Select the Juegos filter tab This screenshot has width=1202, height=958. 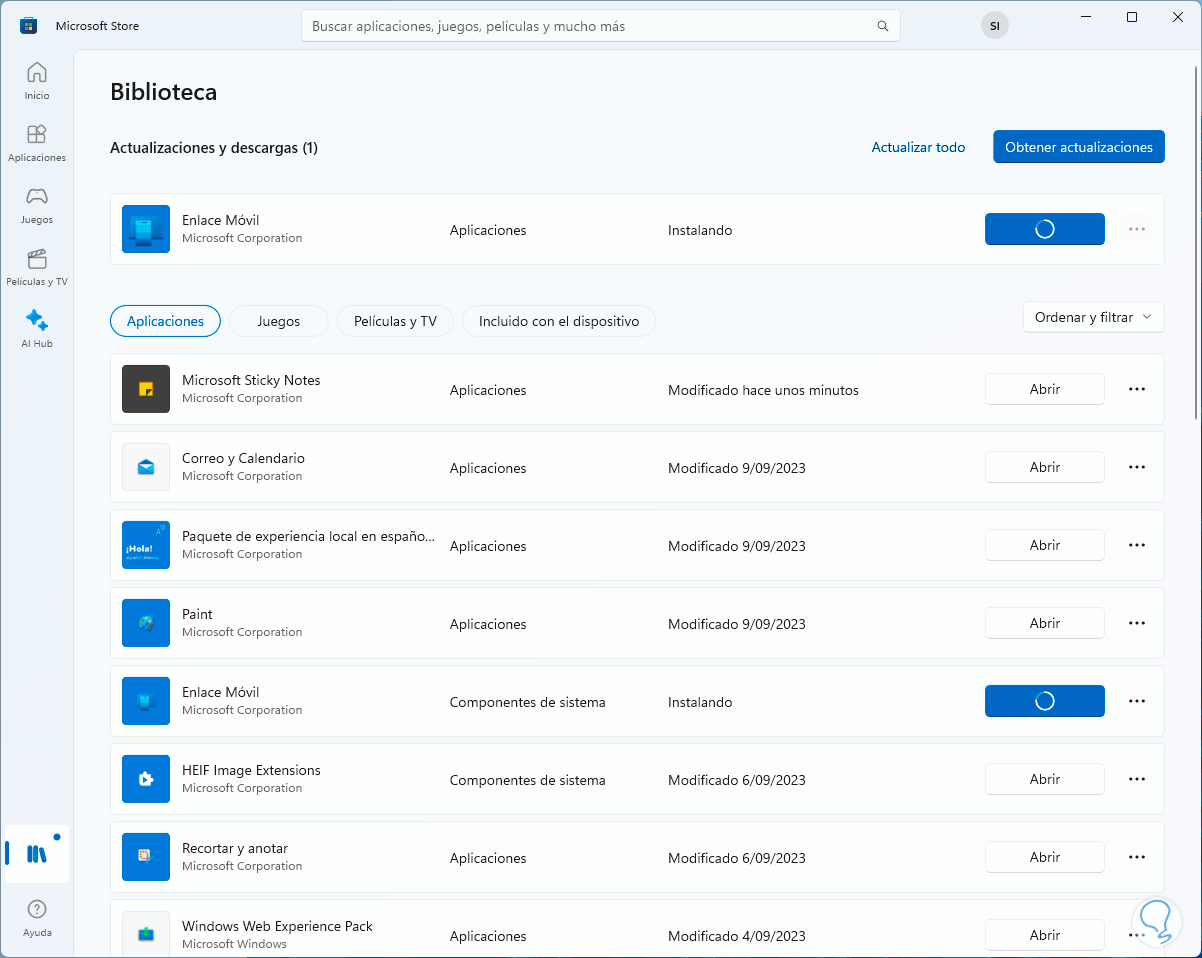coord(278,321)
